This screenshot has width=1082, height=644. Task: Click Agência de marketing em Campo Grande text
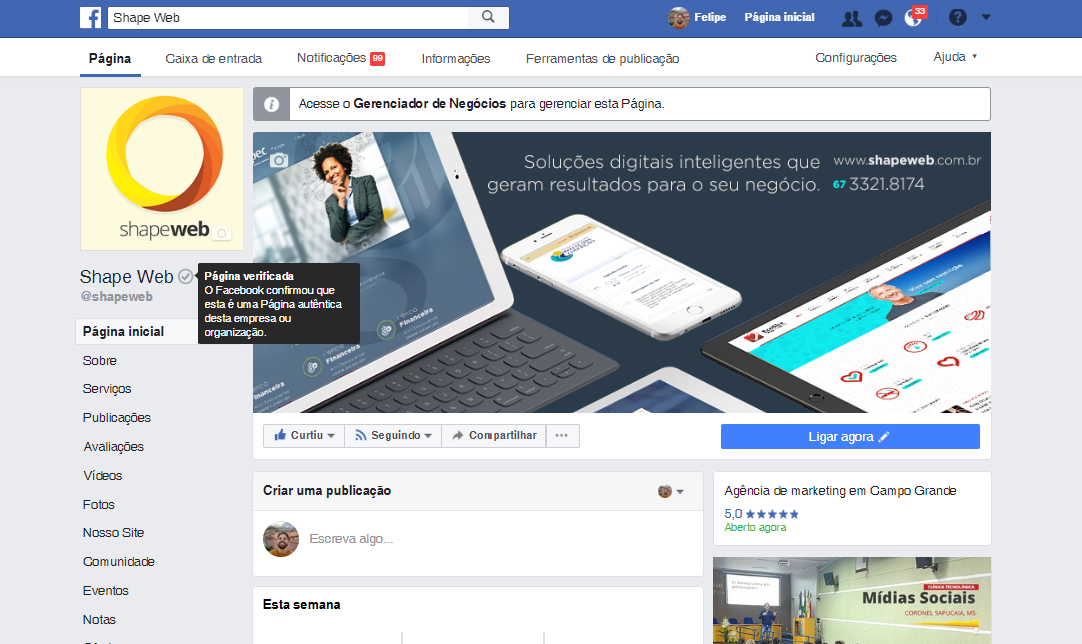(840, 491)
